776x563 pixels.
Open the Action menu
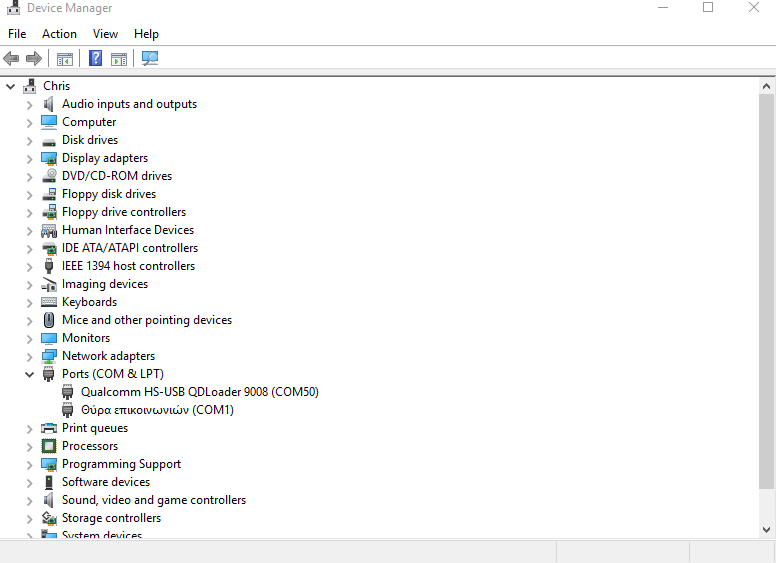[x=59, y=34]
